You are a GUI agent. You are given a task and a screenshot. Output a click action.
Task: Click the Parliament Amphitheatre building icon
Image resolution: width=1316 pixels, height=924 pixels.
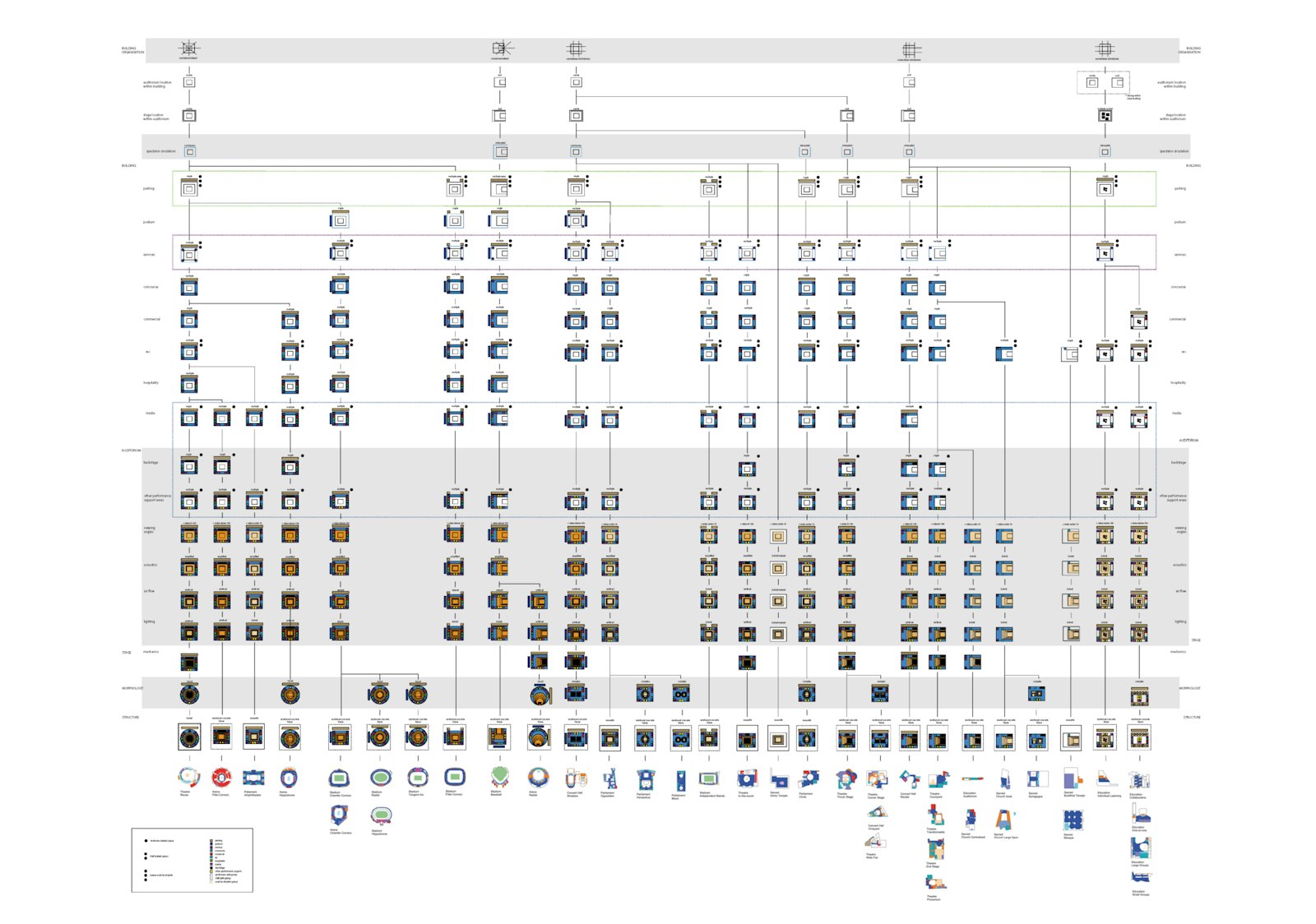[x=253, y=777]
